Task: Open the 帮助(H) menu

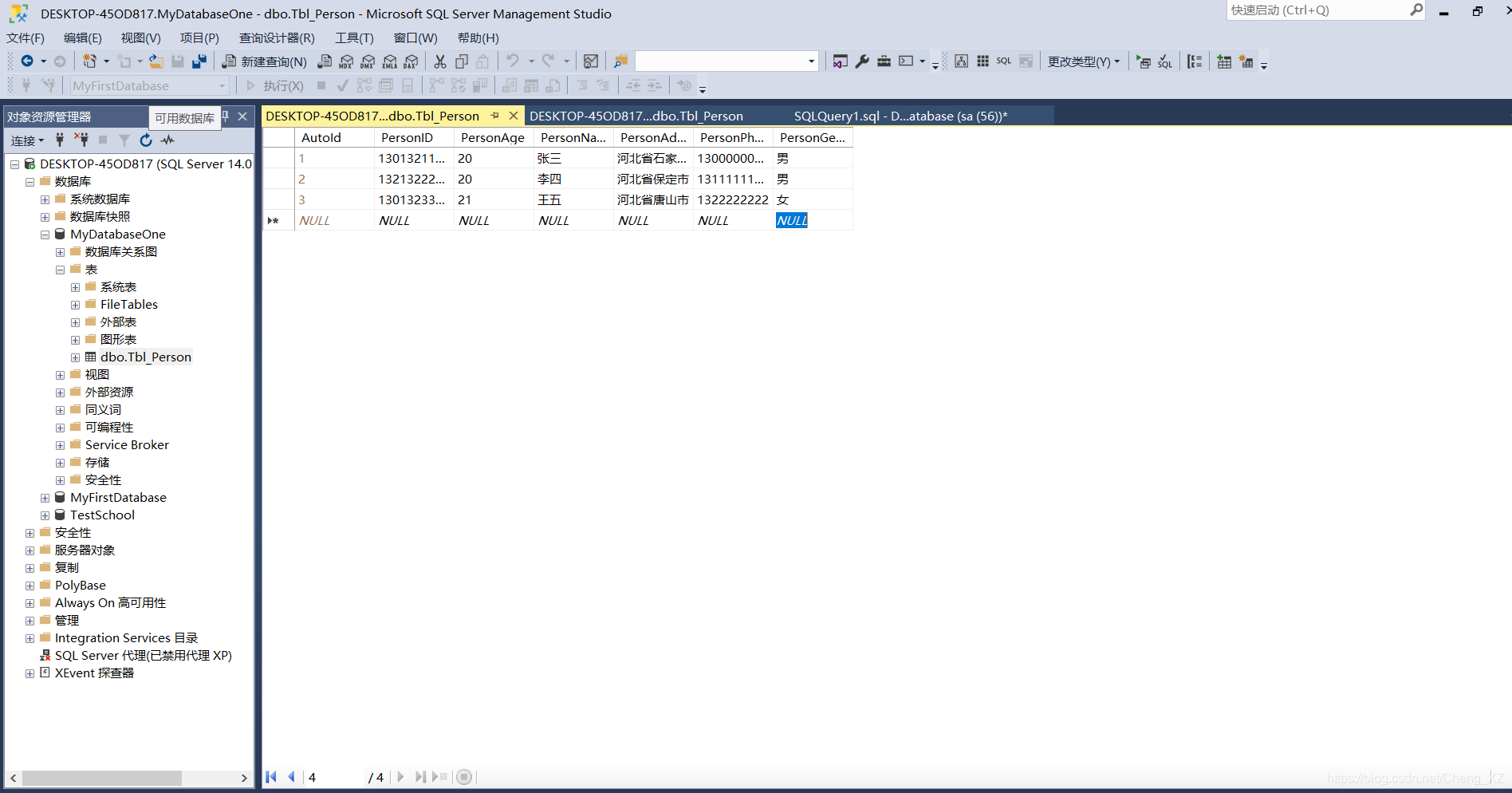Action: (478, 37)
